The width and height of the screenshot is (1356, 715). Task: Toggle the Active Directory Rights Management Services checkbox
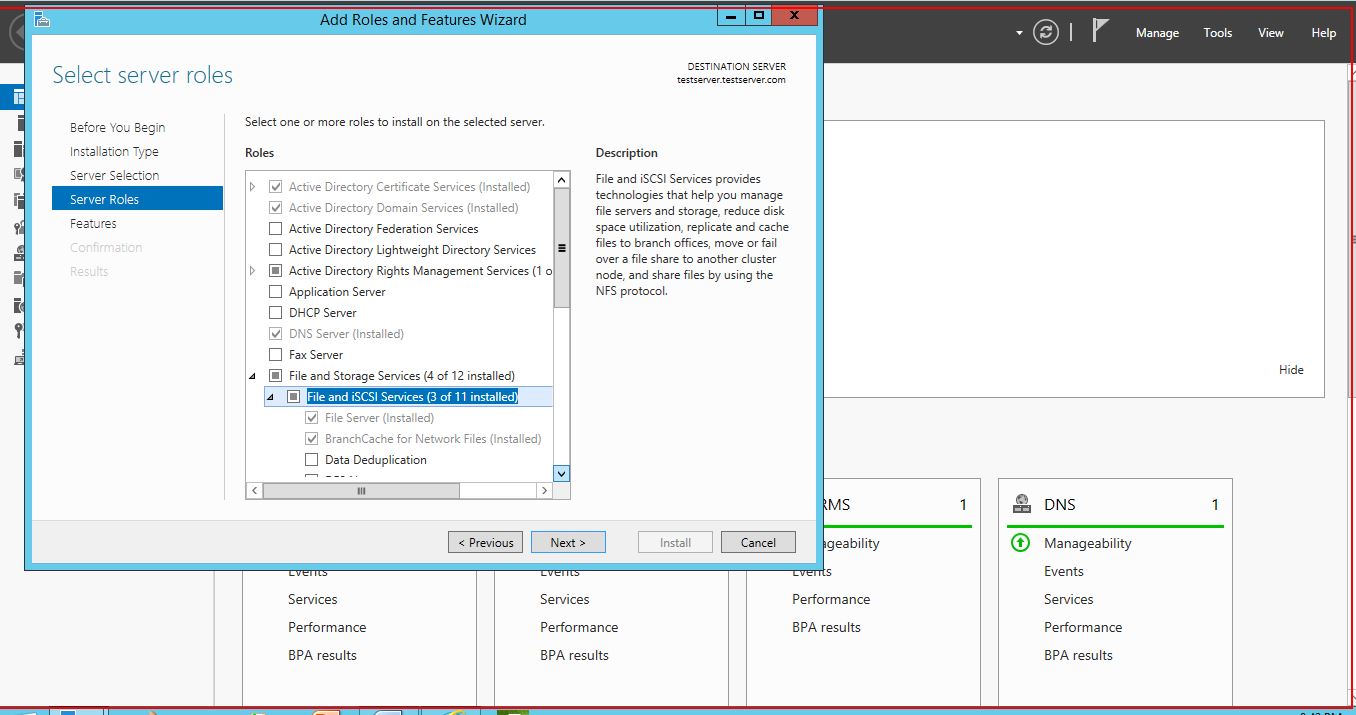(276, 271)
